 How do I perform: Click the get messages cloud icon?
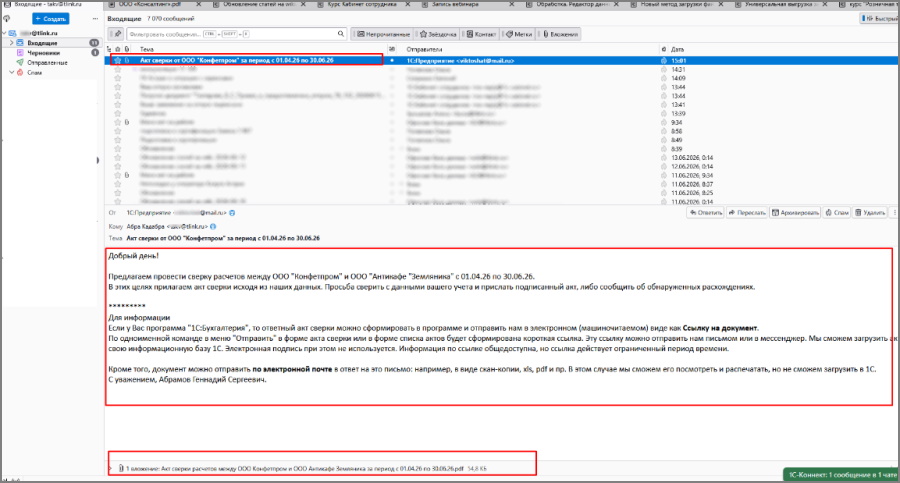(7, 18)
